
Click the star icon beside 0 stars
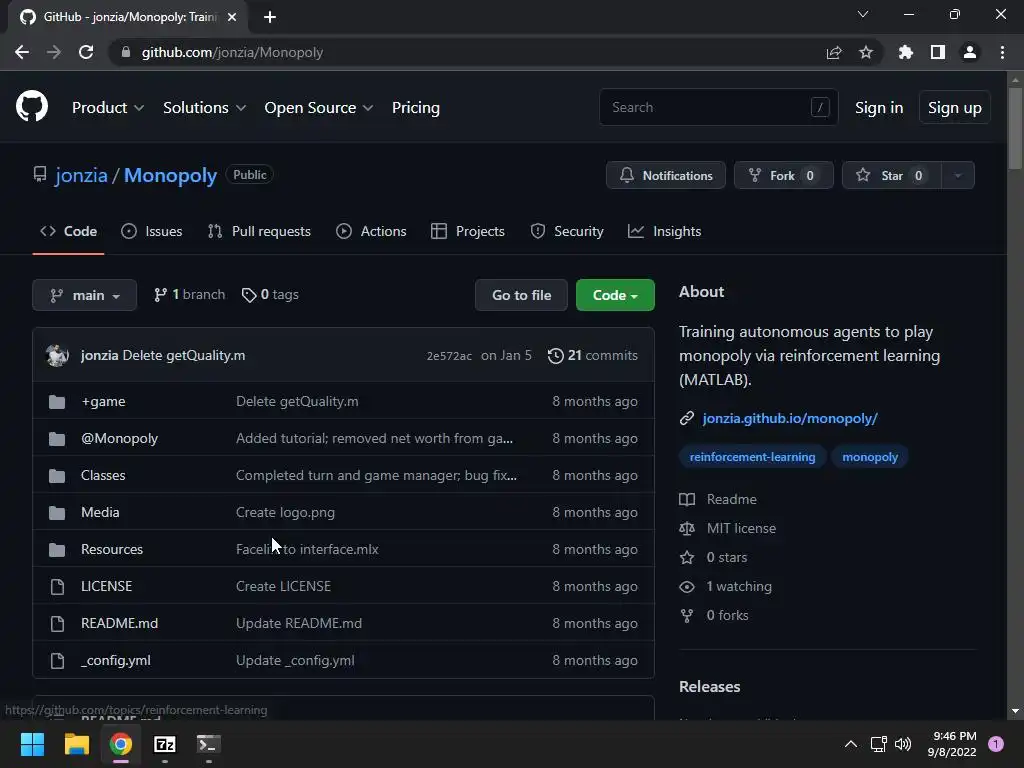pos(687,558)
